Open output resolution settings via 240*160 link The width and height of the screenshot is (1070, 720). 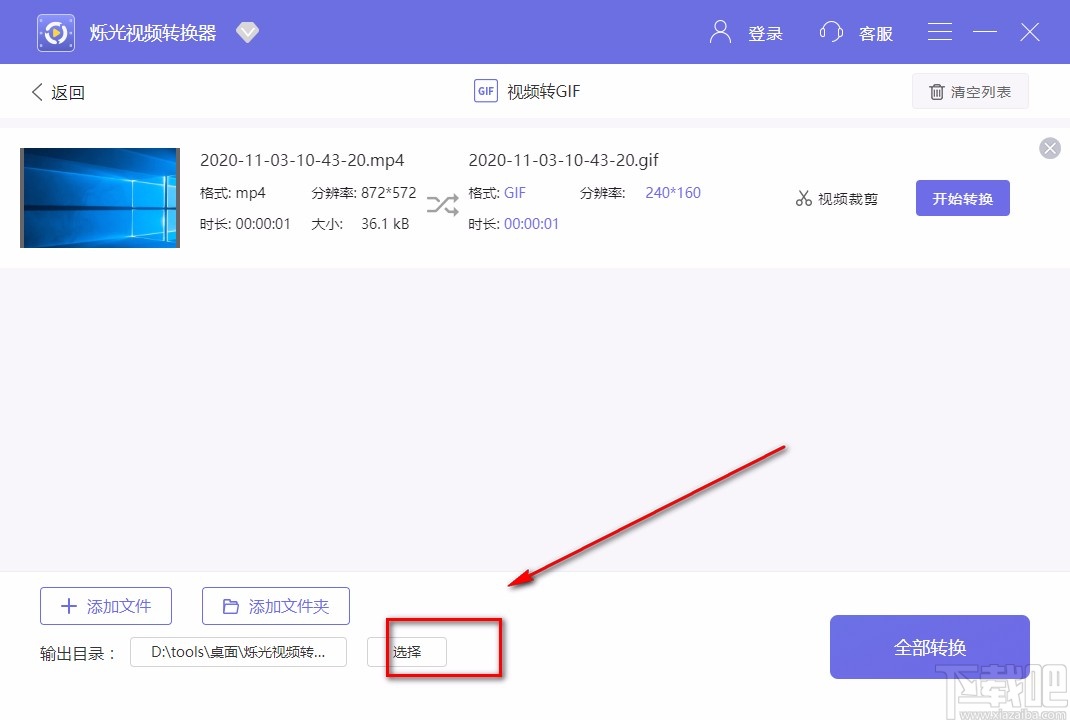672,192
